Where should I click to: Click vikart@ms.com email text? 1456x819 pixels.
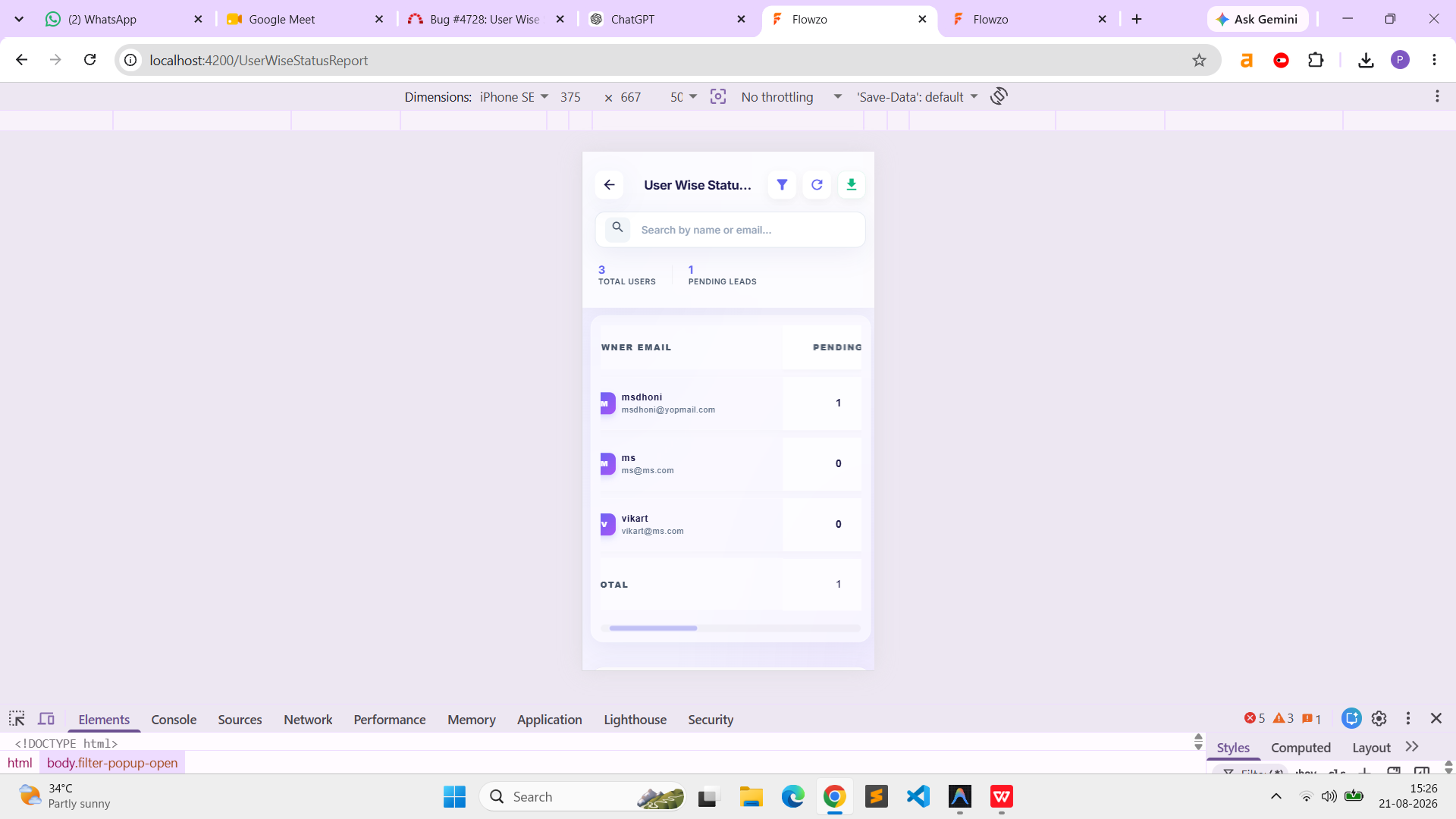(x=652, y=532)
